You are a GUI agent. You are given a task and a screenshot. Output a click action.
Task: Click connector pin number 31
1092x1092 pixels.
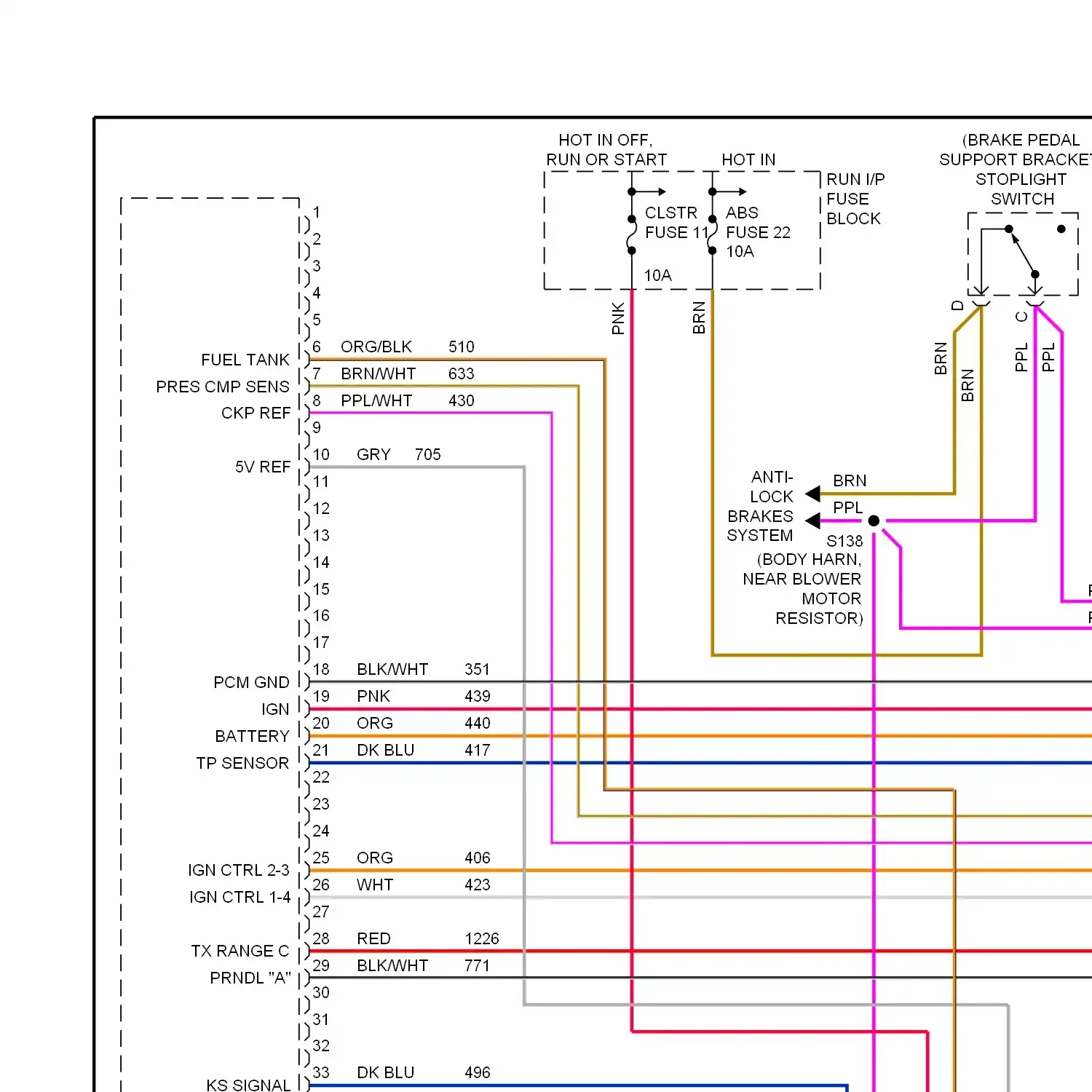click(x=321, y=1019)
